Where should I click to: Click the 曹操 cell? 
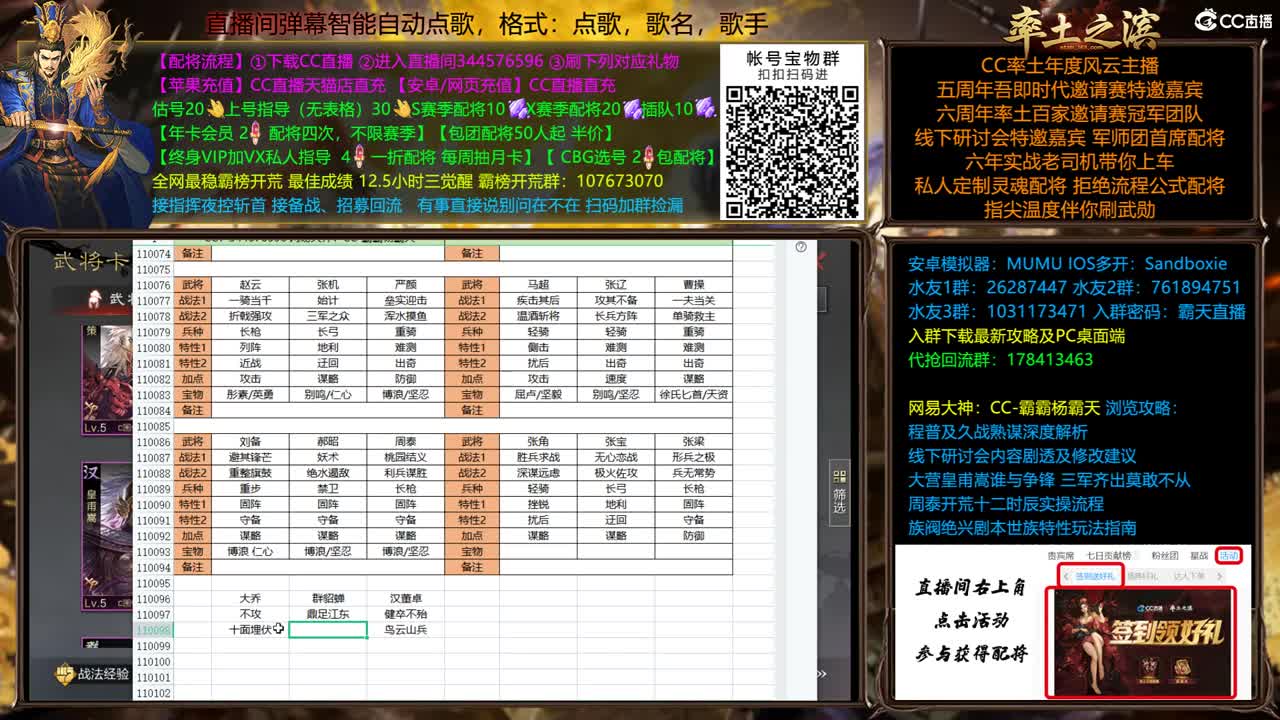[693, 285]
